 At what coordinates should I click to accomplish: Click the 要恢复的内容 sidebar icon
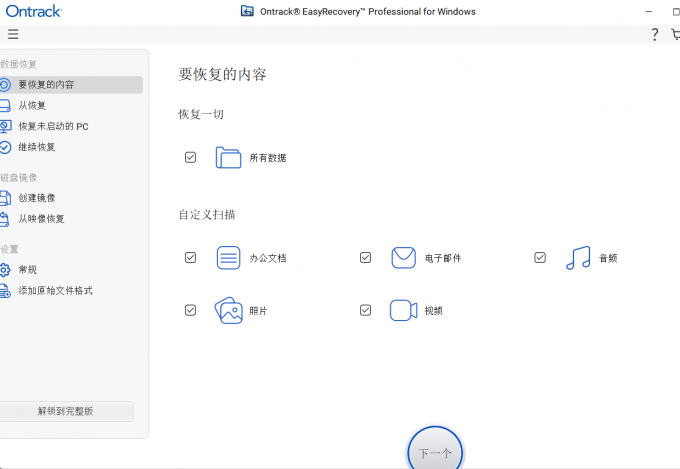(x=4, y=85)
